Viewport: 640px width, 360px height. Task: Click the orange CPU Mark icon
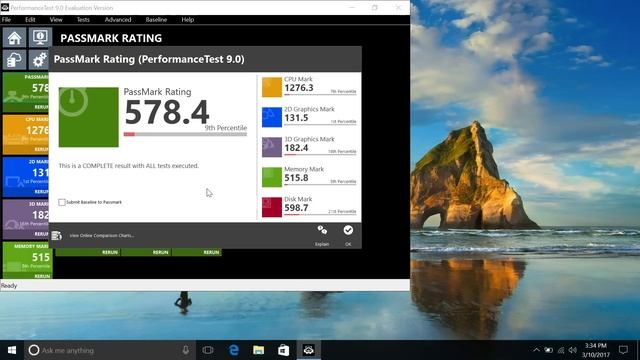point(272,87)
